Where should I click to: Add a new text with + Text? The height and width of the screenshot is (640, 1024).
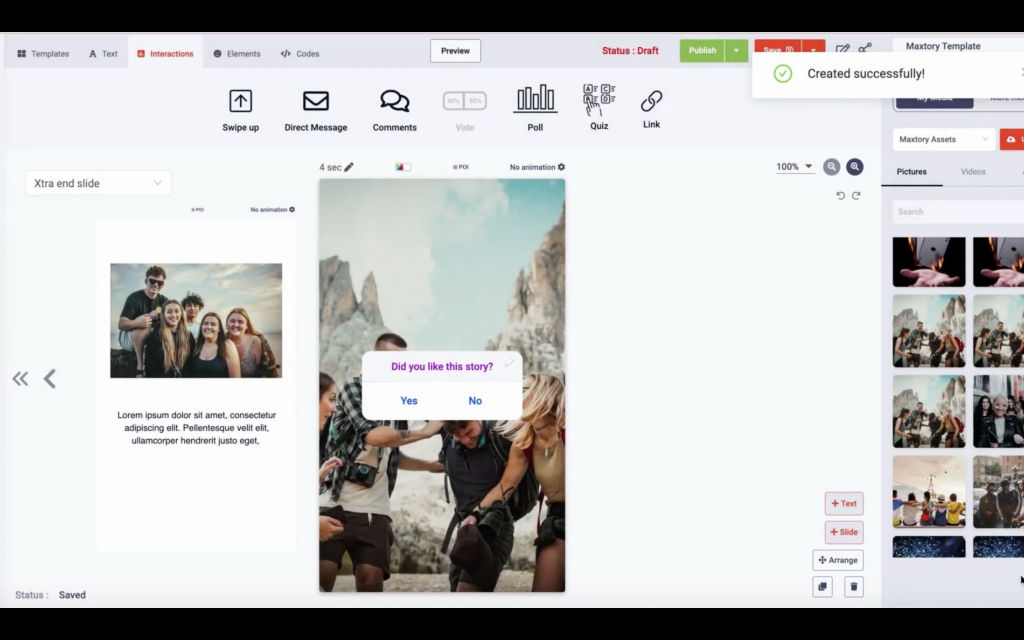tap(844, 504)
